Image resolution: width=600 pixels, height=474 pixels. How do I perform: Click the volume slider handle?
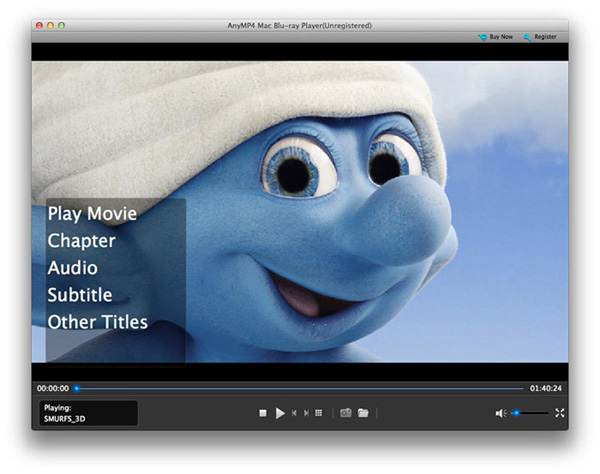(x=516, y=413)
